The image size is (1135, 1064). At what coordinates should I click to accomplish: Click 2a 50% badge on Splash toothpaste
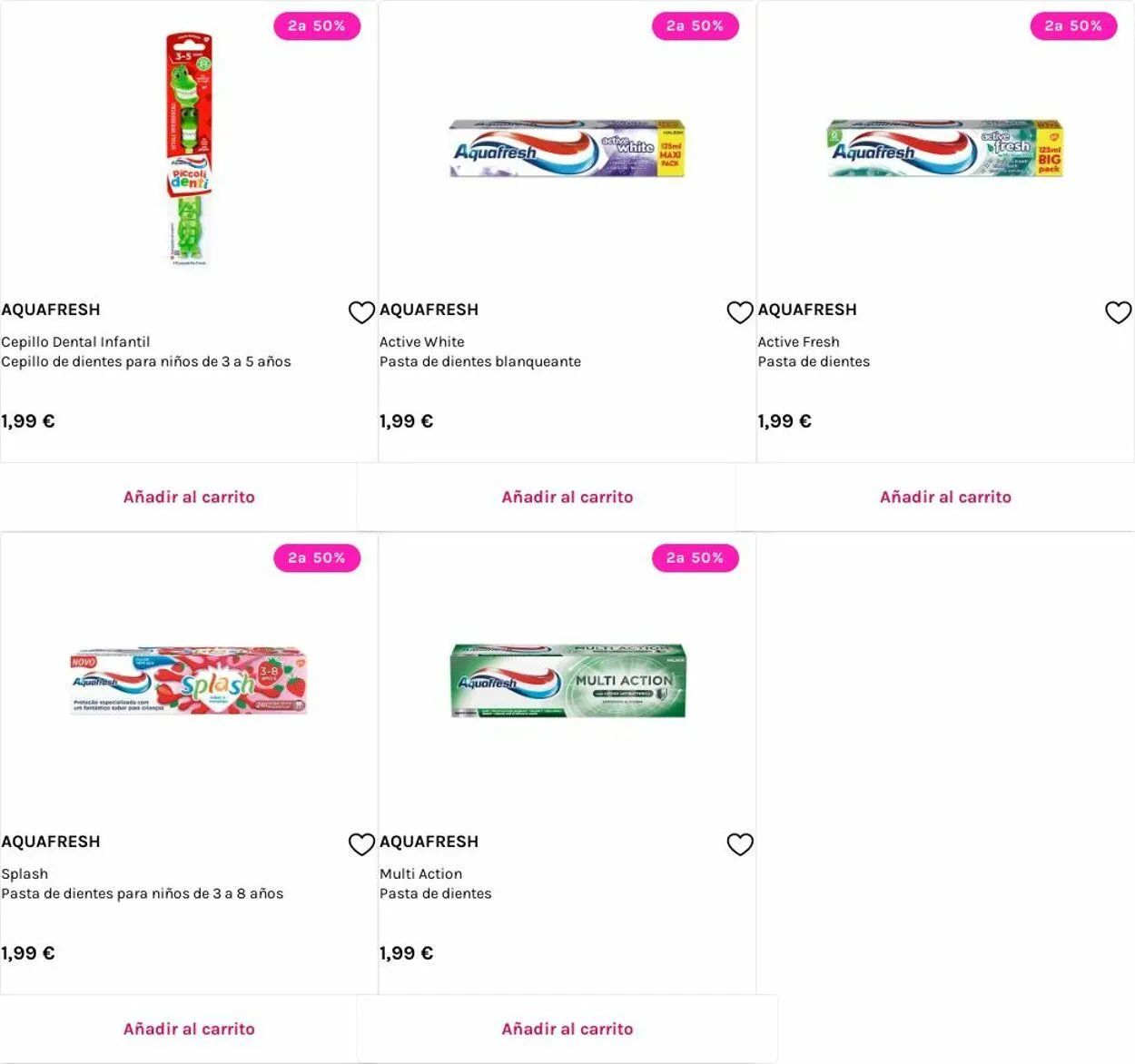317,558
